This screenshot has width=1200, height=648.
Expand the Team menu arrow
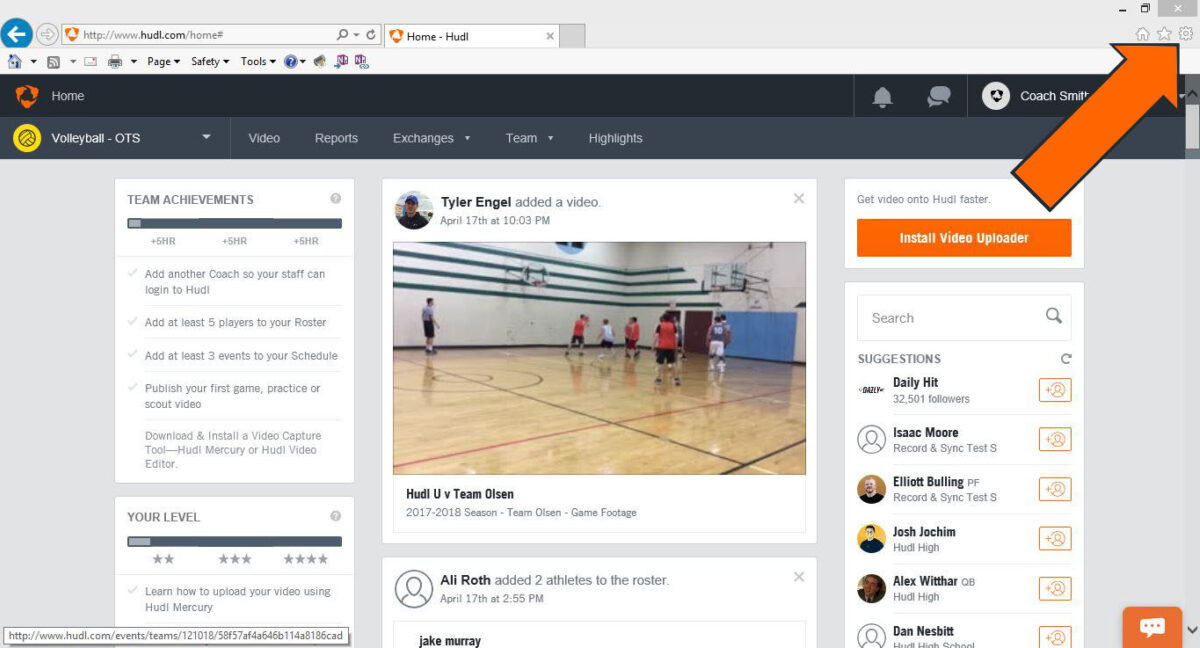pos(550,139)
